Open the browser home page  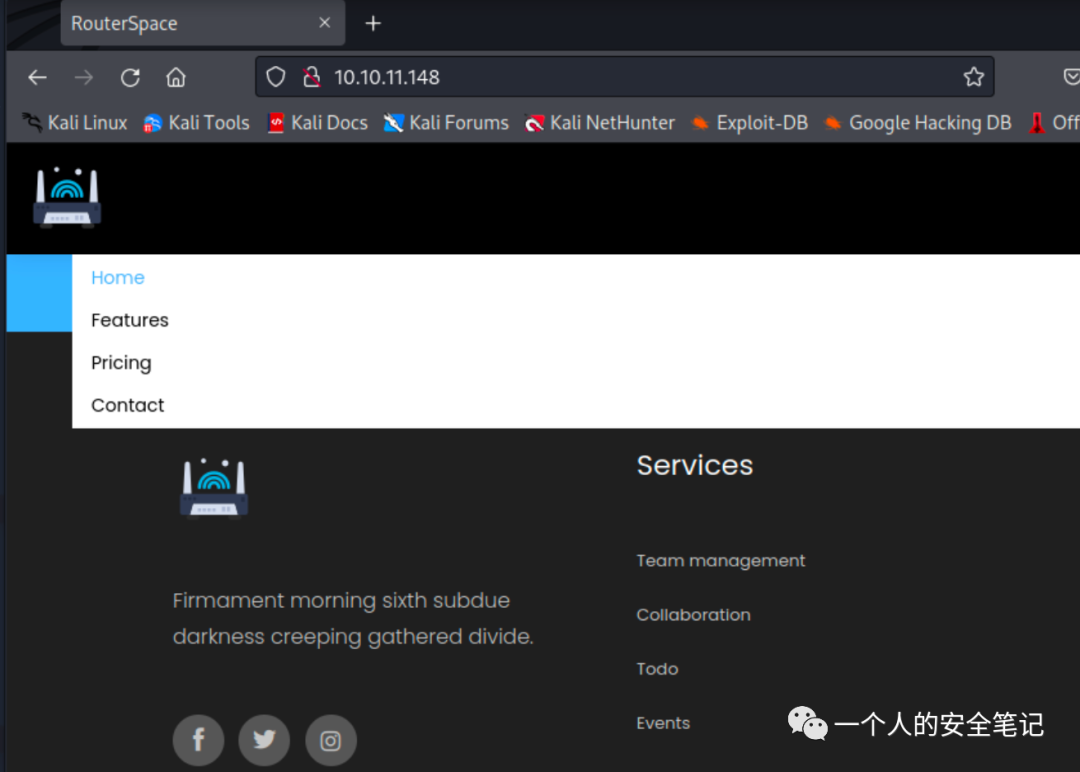click(176, 77)
